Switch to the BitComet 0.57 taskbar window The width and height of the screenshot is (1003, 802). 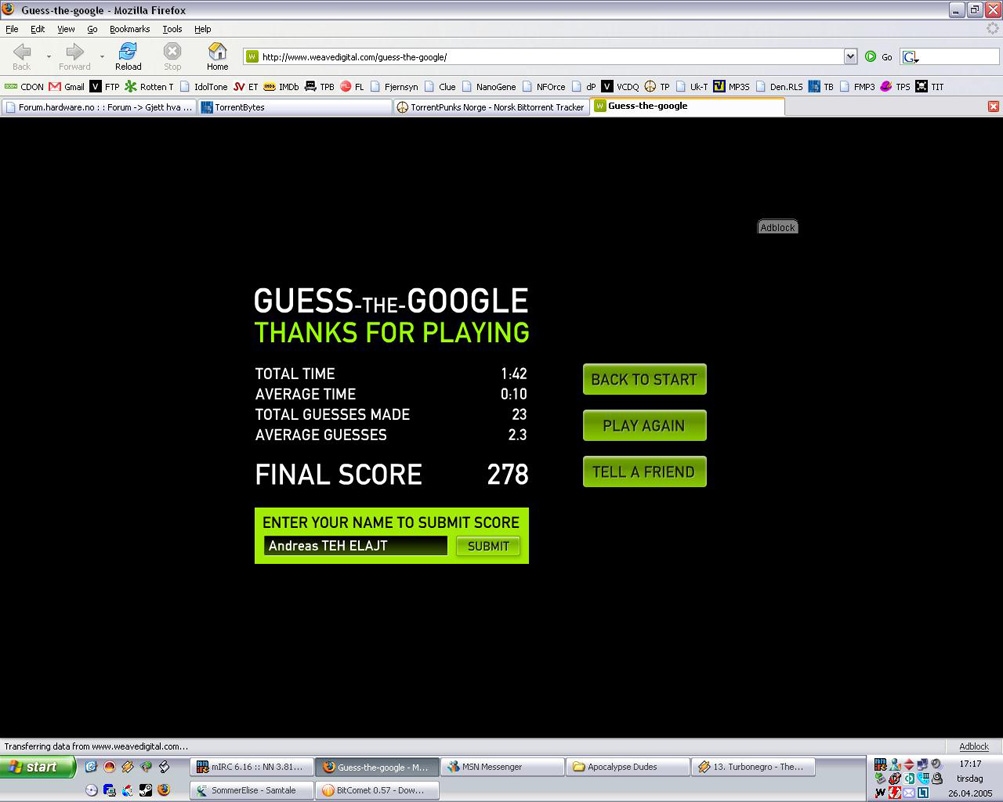point(378,790)
